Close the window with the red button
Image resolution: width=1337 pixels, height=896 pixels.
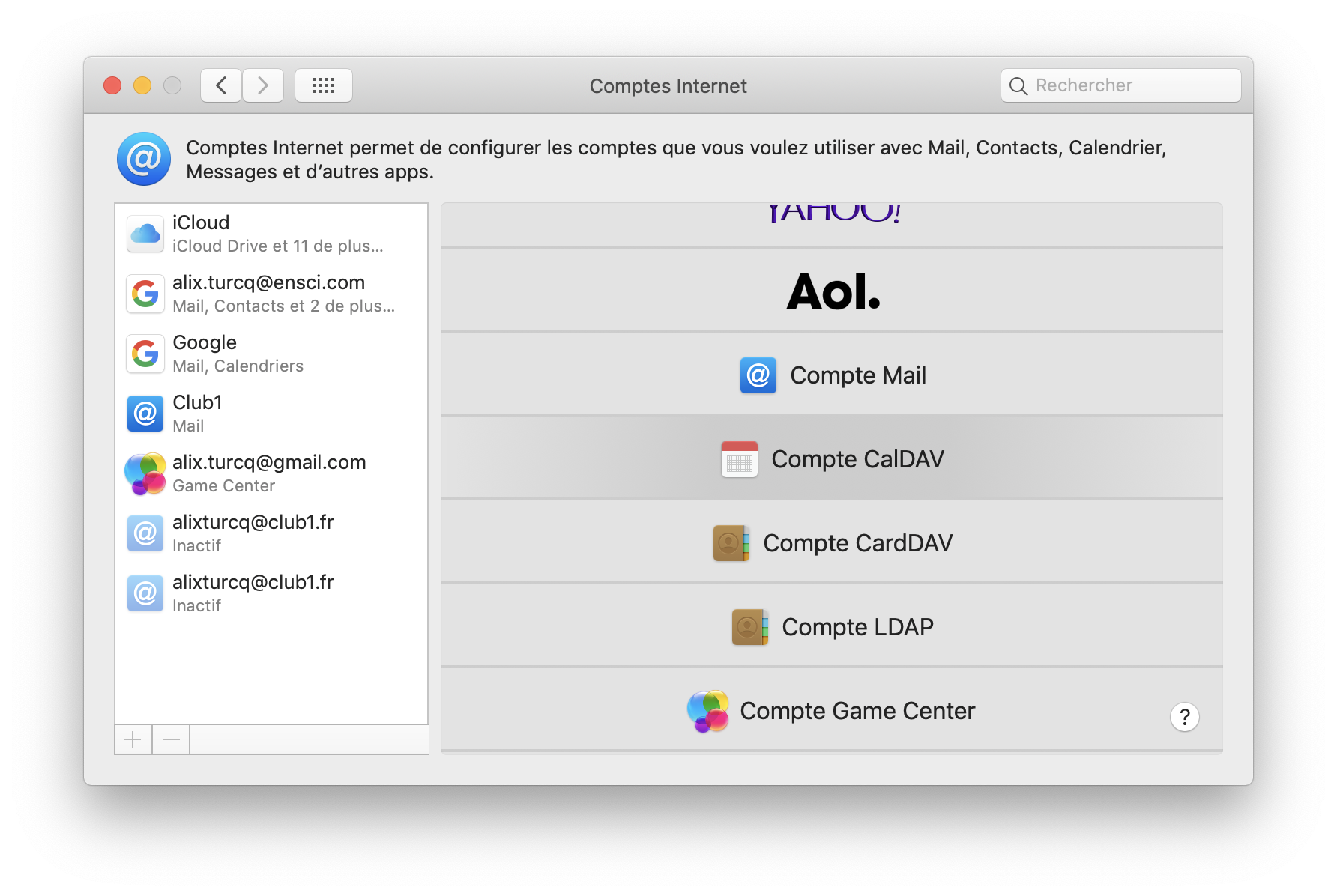click(112, 85)
